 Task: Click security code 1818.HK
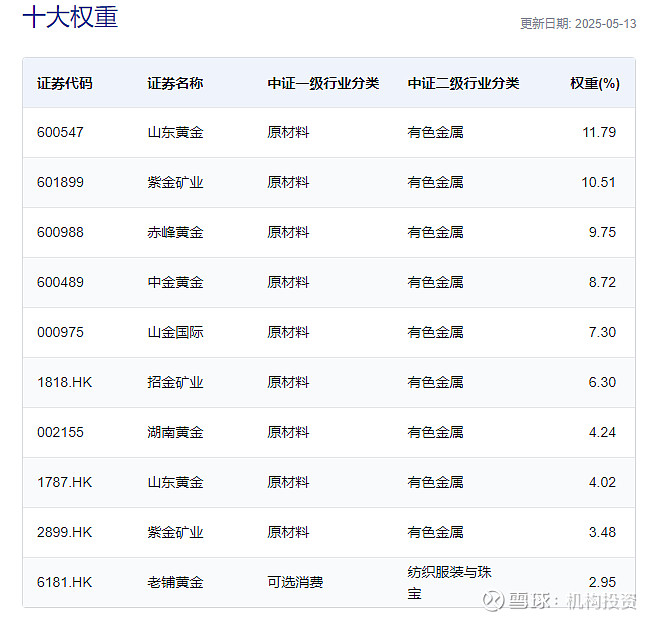[x=64, y=382]
